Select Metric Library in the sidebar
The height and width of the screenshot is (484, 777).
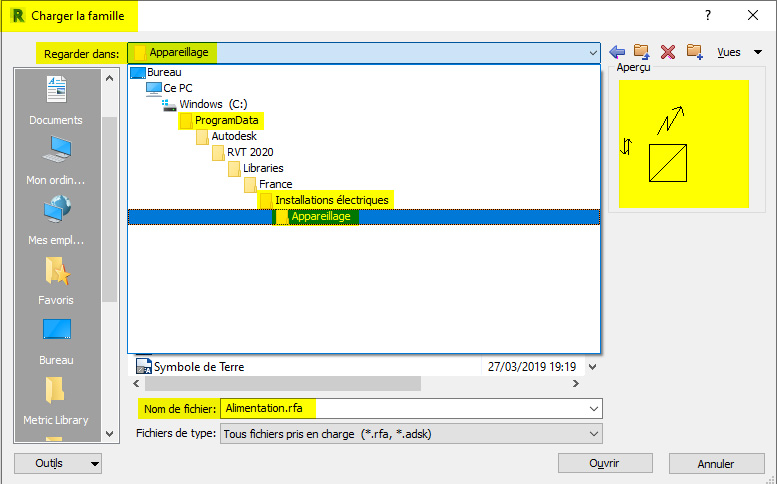56,400
